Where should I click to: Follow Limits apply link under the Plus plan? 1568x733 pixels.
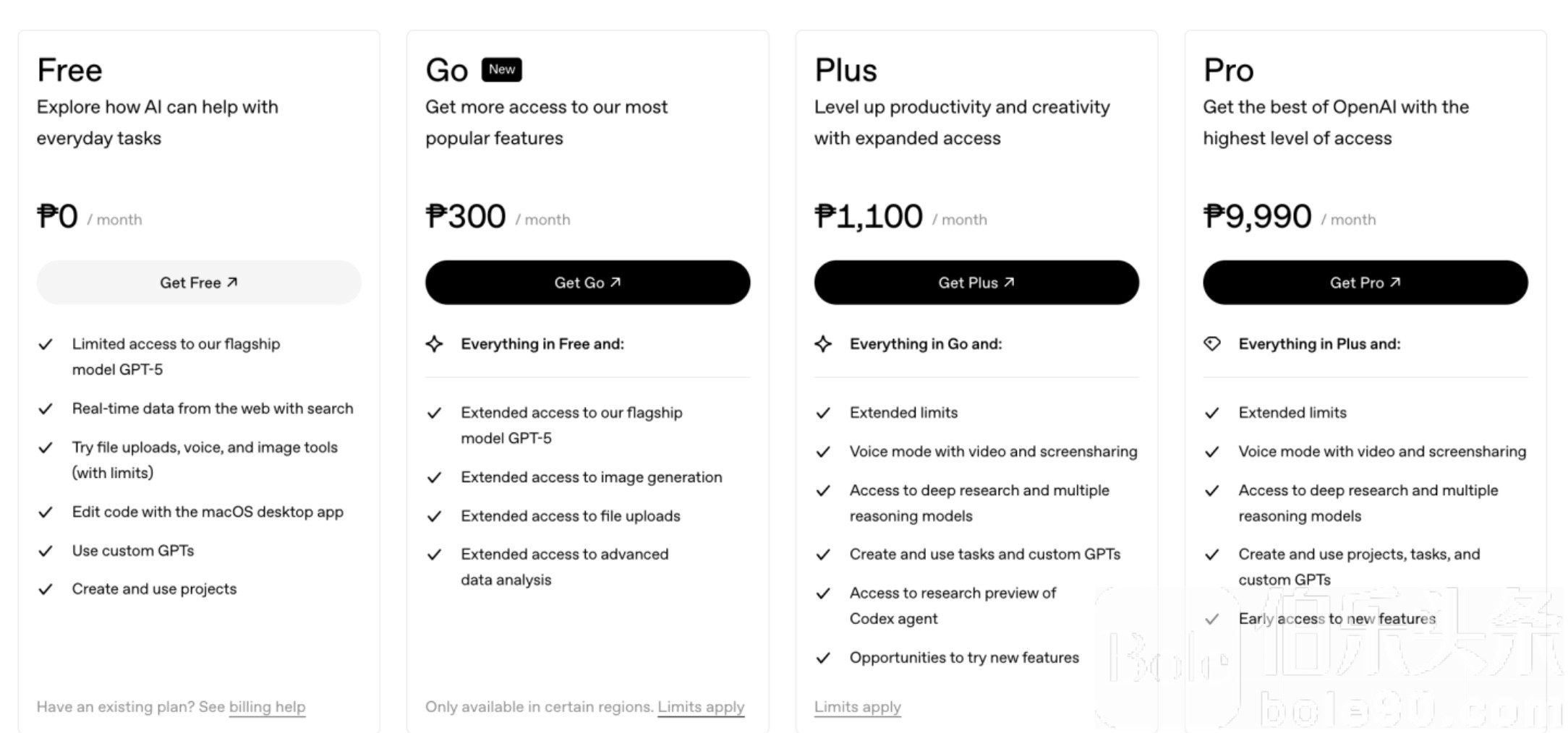pos(857,707)
